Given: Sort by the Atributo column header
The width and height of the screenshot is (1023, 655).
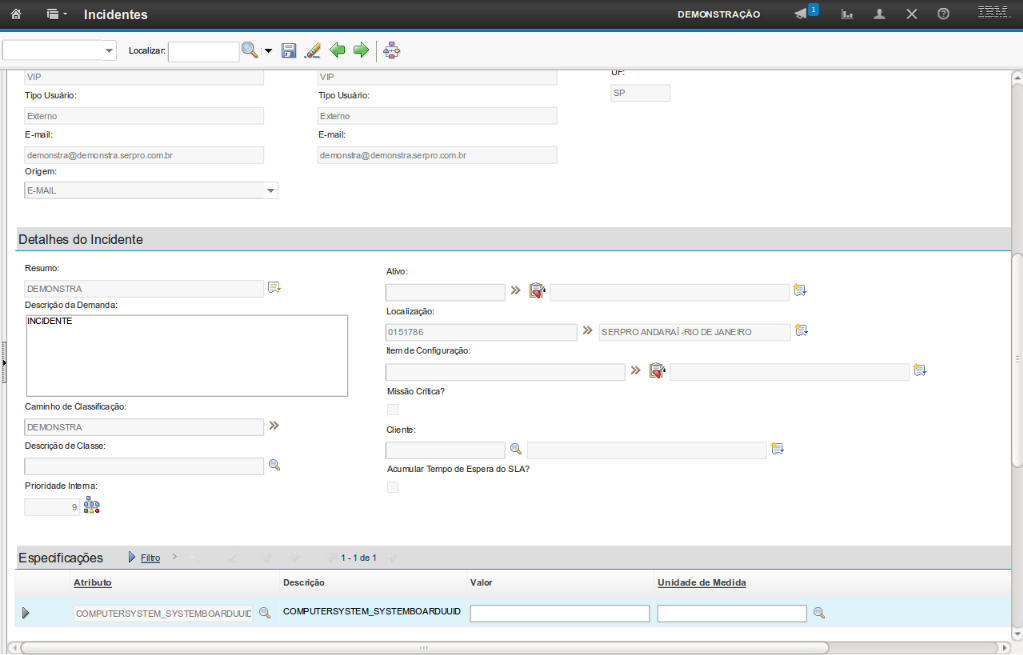Looking at the screenshot, I should (x=92, y=582).
